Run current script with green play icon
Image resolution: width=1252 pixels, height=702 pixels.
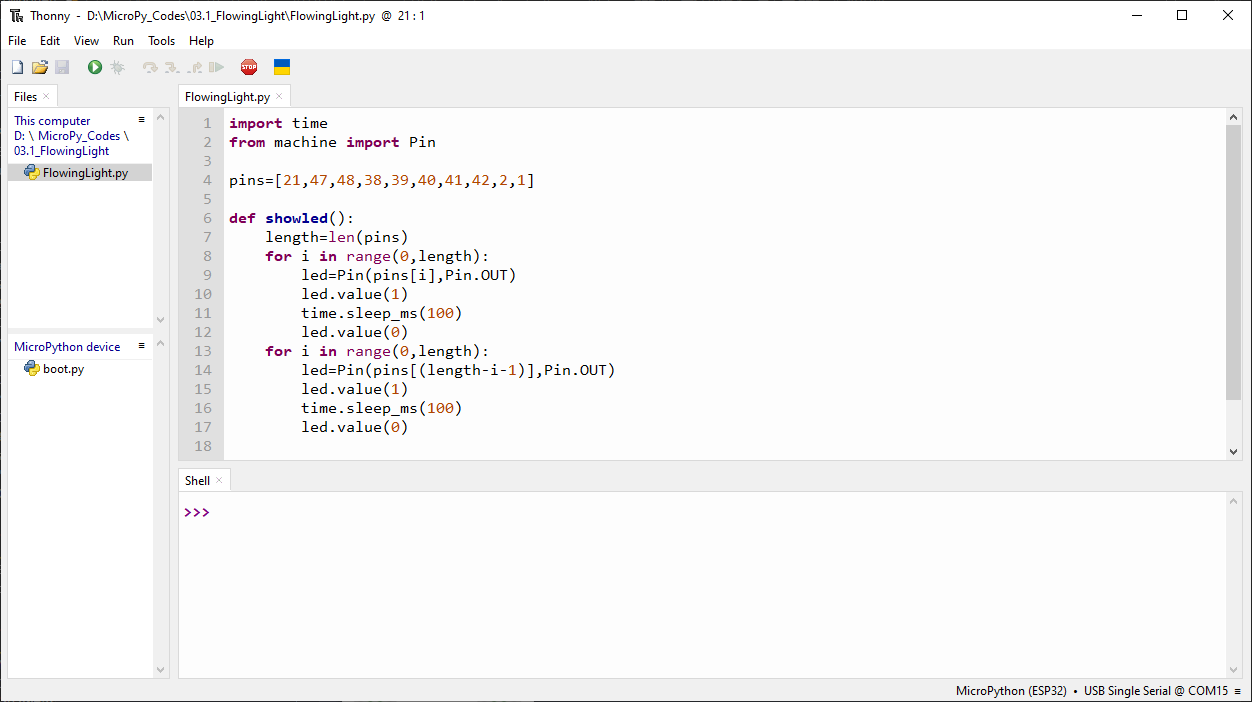(x=95, y=67)
